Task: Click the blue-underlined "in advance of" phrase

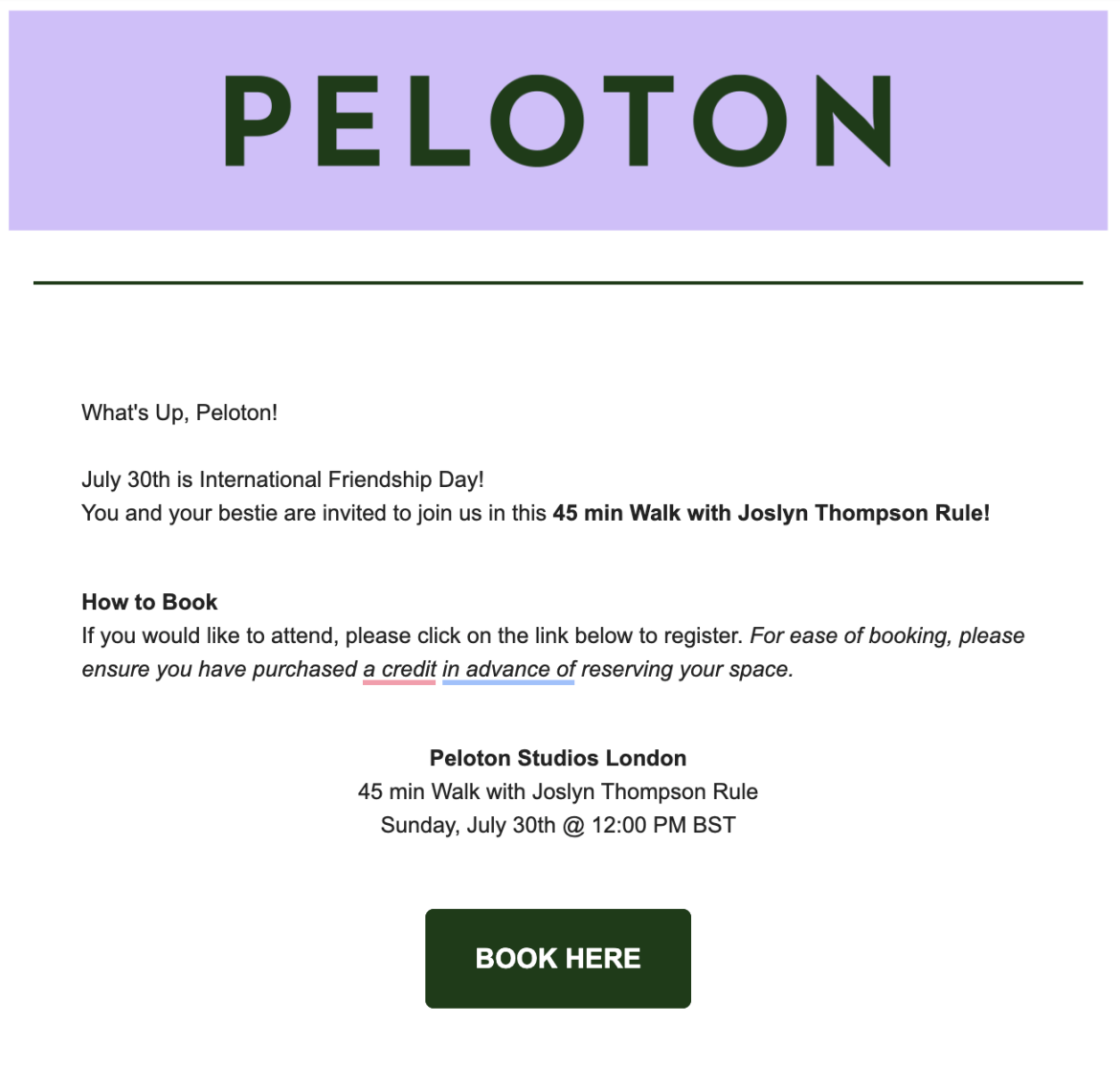Action: tap(508, 669)
